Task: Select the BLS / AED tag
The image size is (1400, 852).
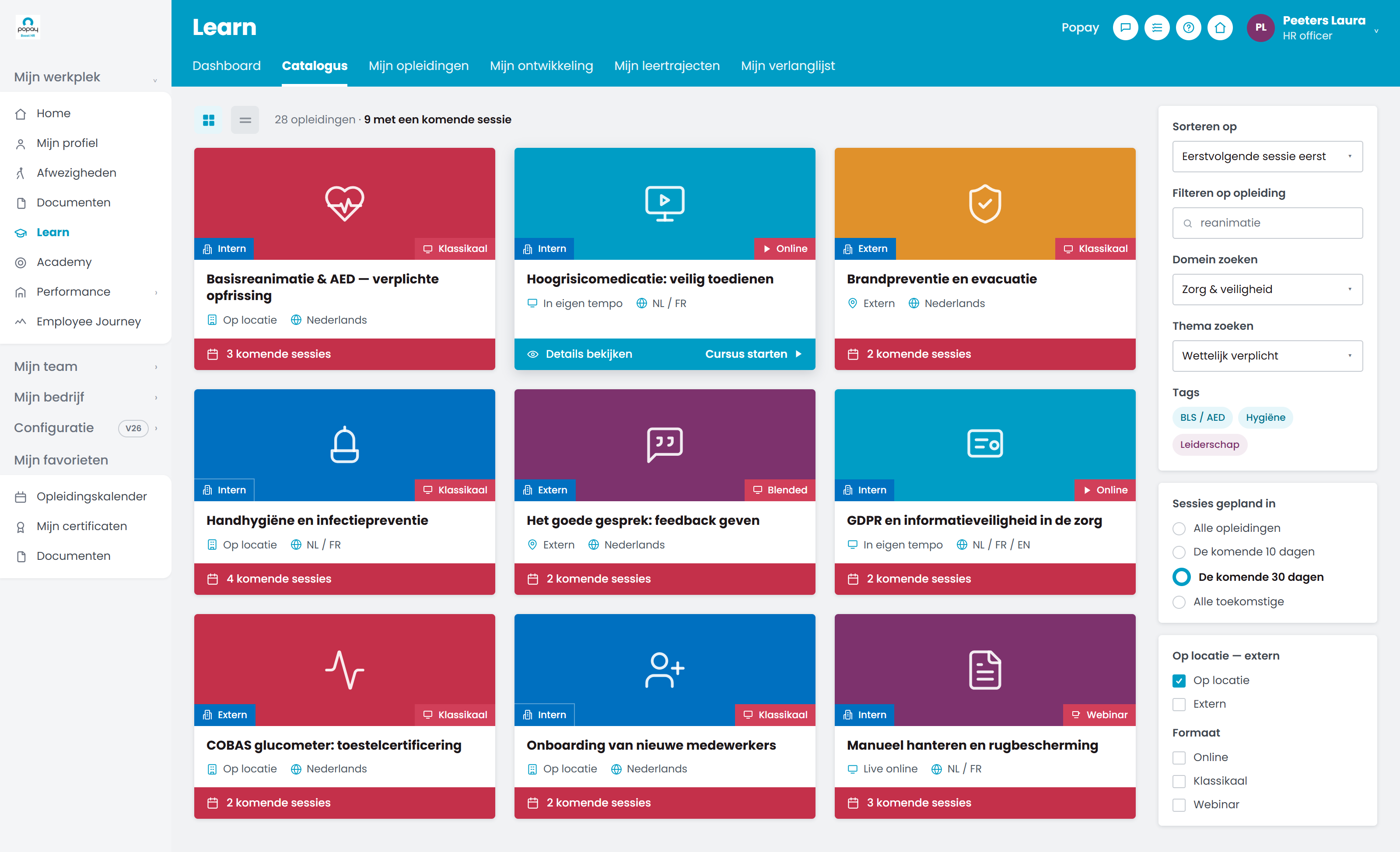Action: pyautogui.click(x=1202, y=418)
